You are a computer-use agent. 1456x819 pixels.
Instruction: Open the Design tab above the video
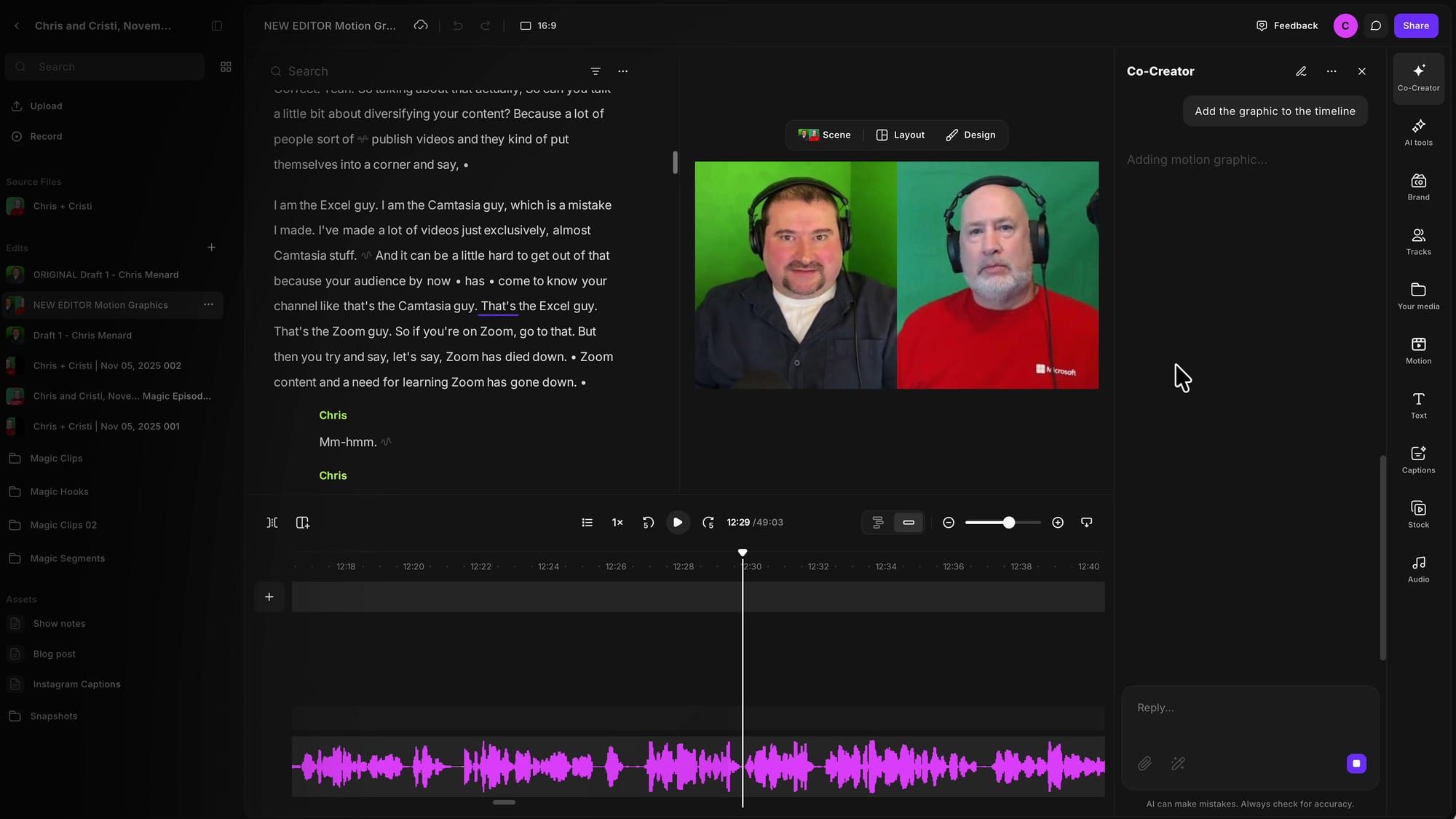pos(970,135)
